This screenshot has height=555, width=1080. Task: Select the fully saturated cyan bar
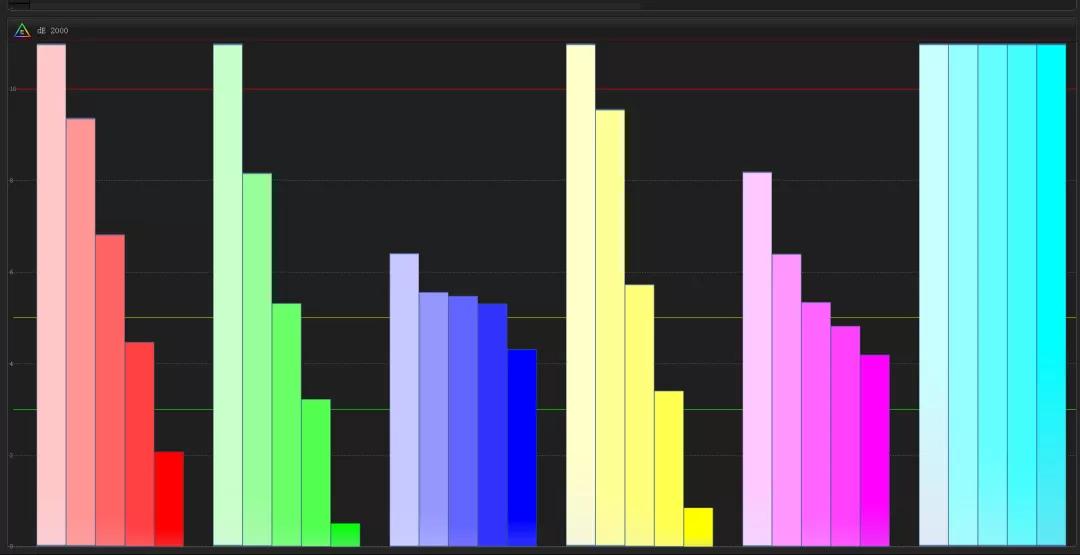click(x=1052, y=295)
